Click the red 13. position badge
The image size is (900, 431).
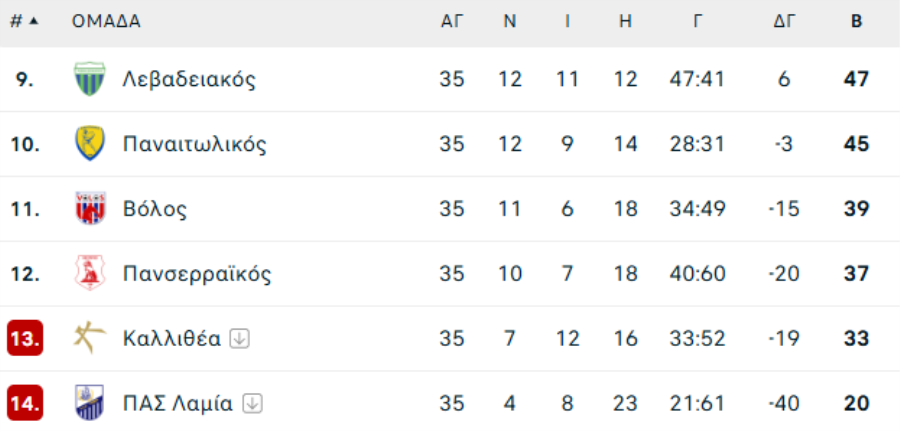coord(25,338)
